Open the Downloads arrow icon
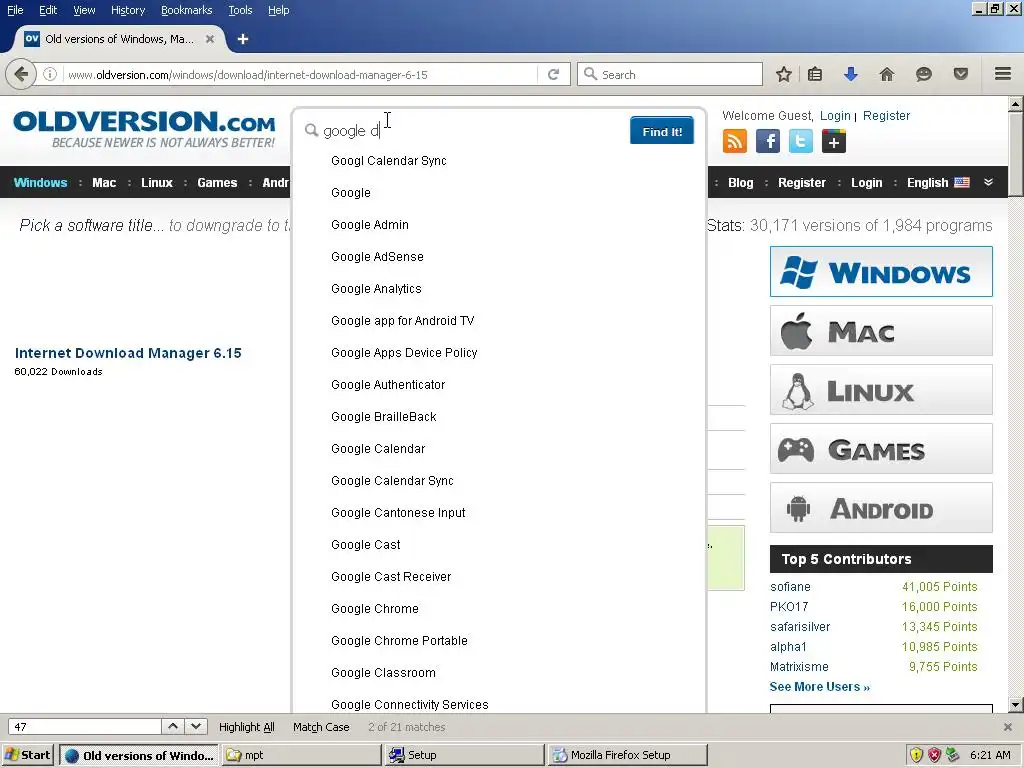This screenshot has width=1024, height=768. click(x=850, y=74)
